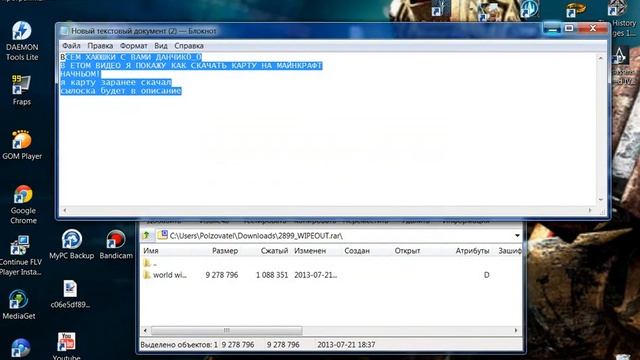640x360 pixels.
Task: Sort archive list by Сжатый column
Action: coord(274,251)
